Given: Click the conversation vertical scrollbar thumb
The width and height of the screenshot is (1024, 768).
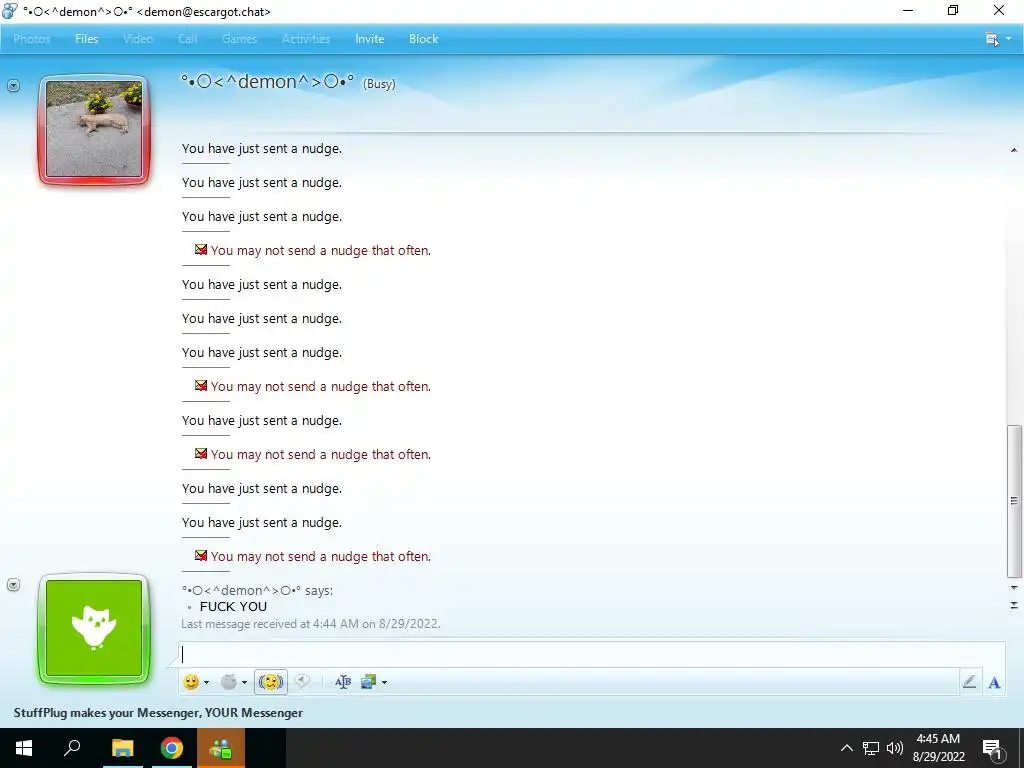Looking at the screenshot, I should tap(1014, 501).
